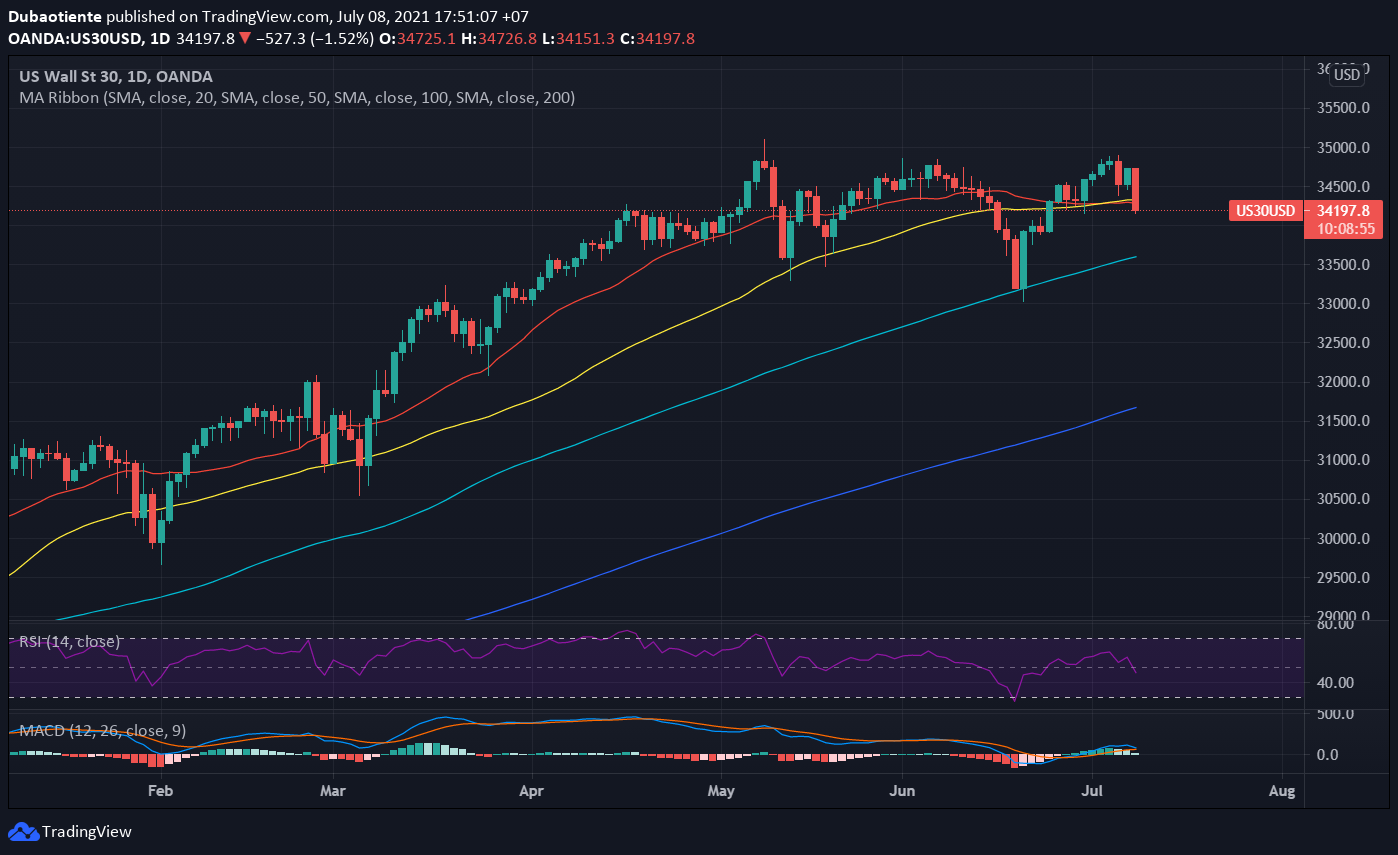Image resolution: width=1398 pixels, height=855 pixels.
Task: Select the RSI (14, close) legend
Action: (70, 641)
